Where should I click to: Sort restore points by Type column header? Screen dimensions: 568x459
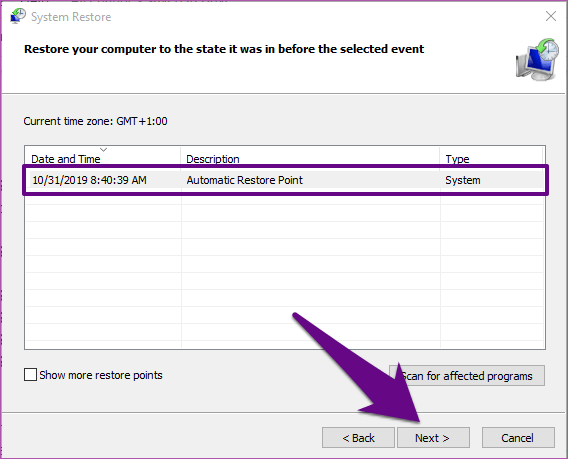(491, 159)
